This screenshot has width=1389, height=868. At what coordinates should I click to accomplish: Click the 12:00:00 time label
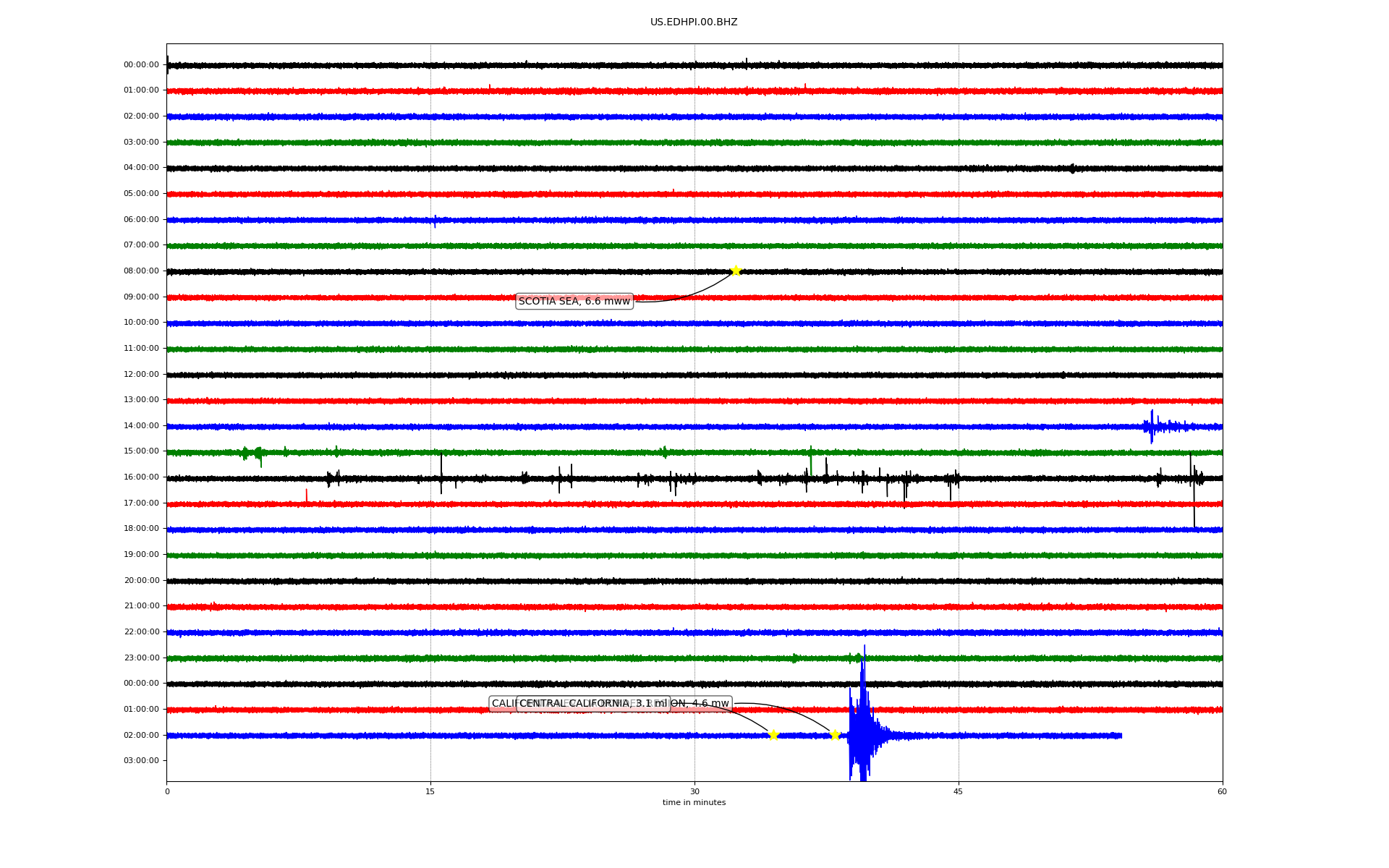coord(141,375)
